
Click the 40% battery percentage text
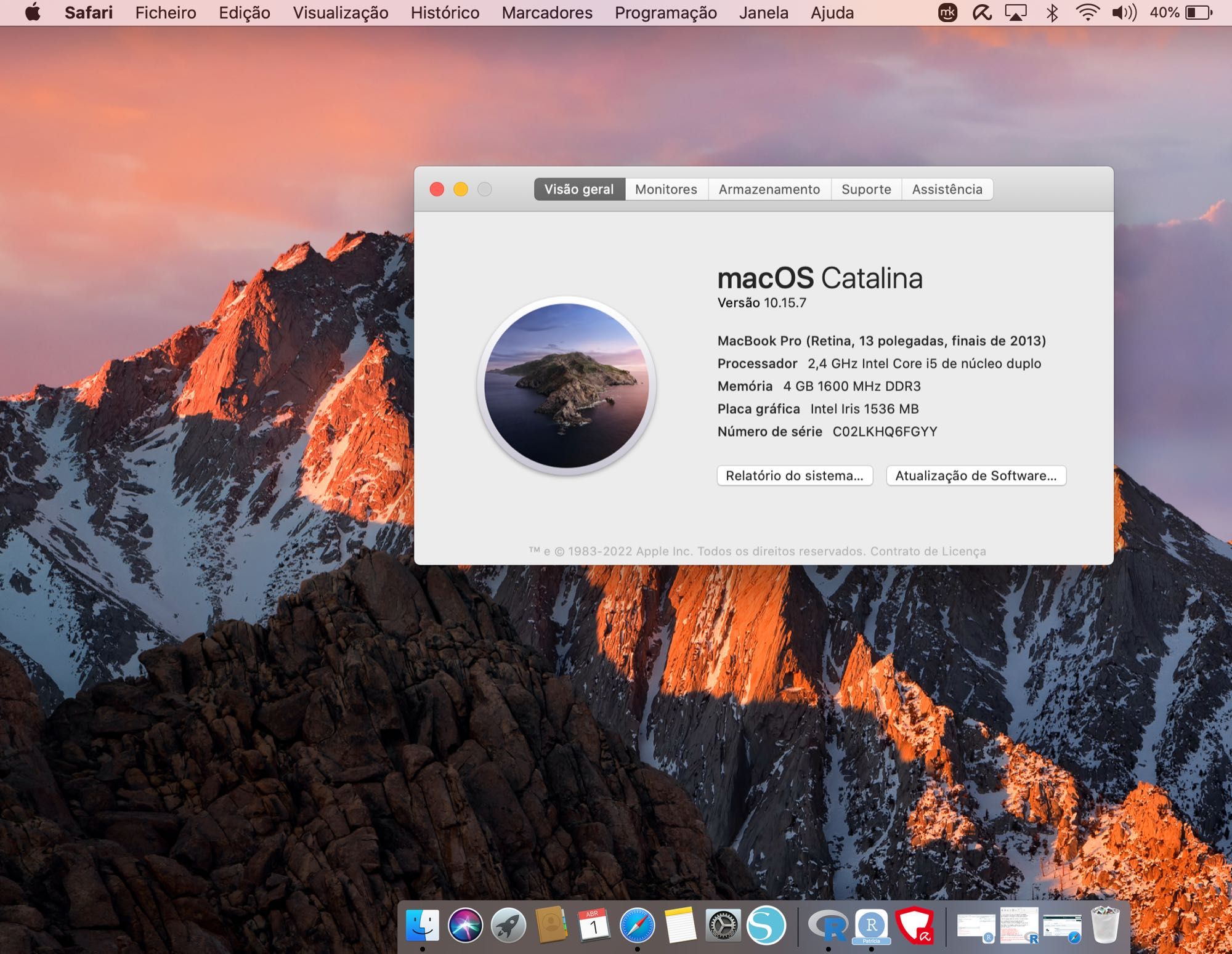[1164, 12]
